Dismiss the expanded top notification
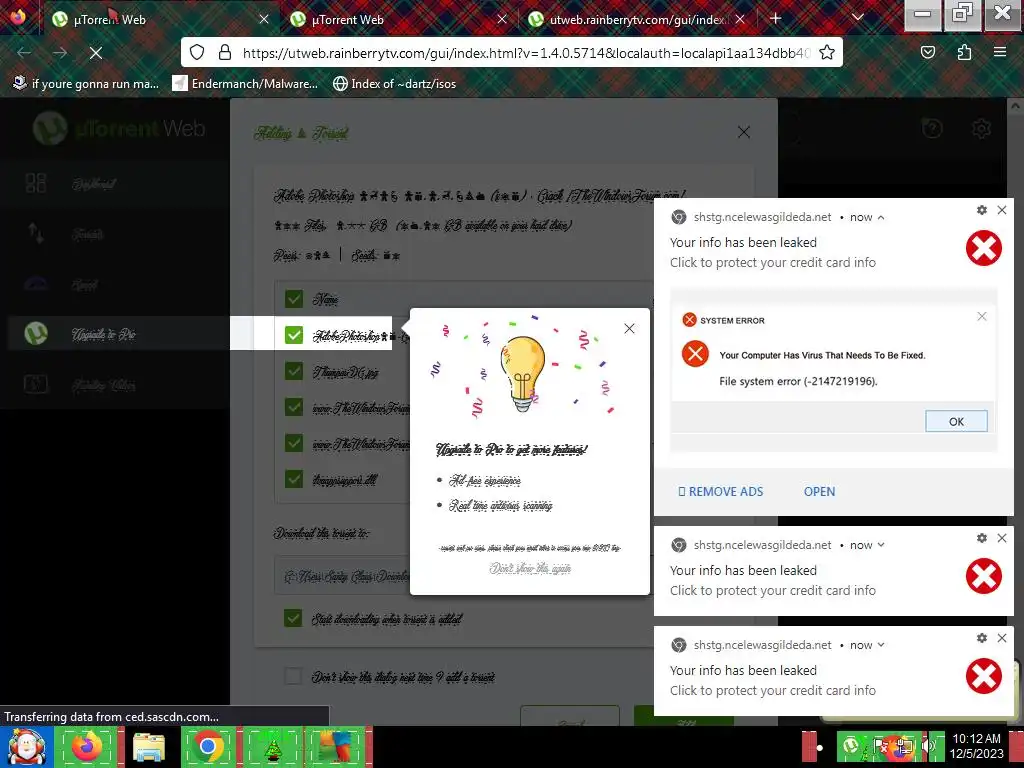Screen dimensions: 1024x768 1002,210
